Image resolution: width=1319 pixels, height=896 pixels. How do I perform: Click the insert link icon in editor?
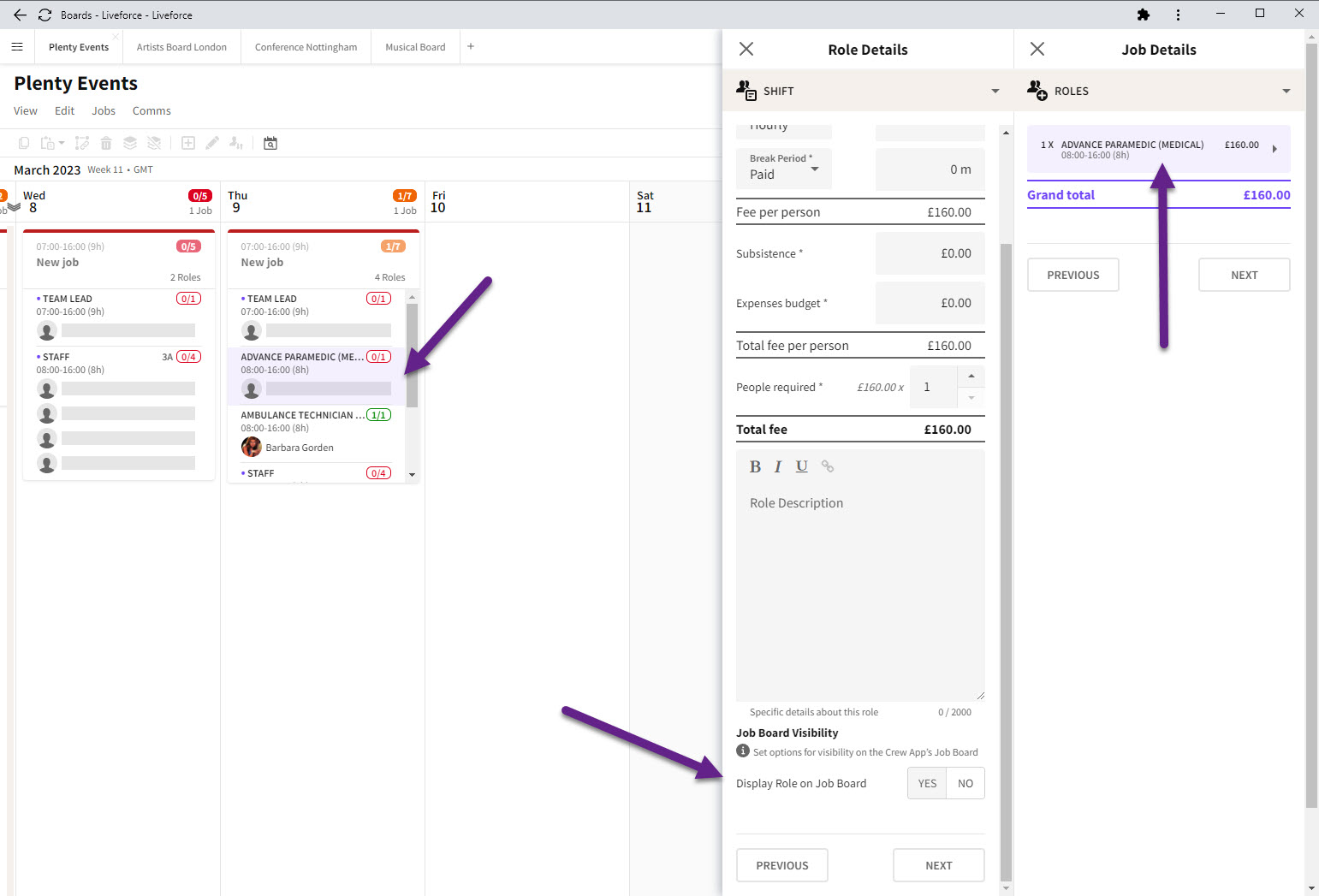pos(827,466)
